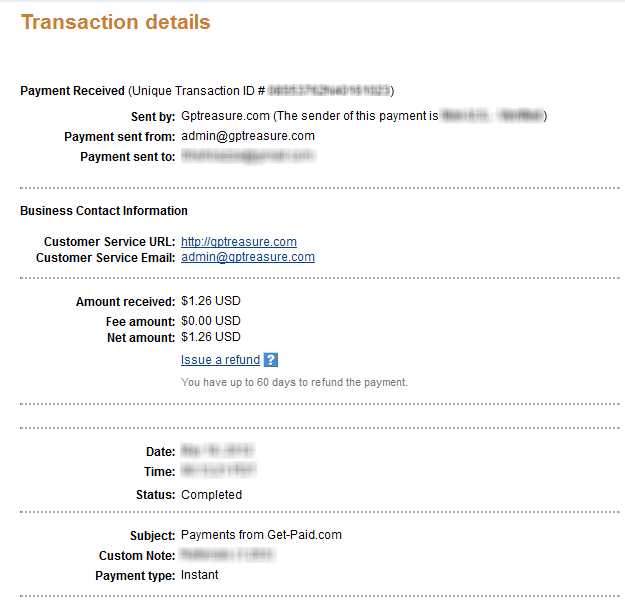Click the blurred Date value

[212, 452]
